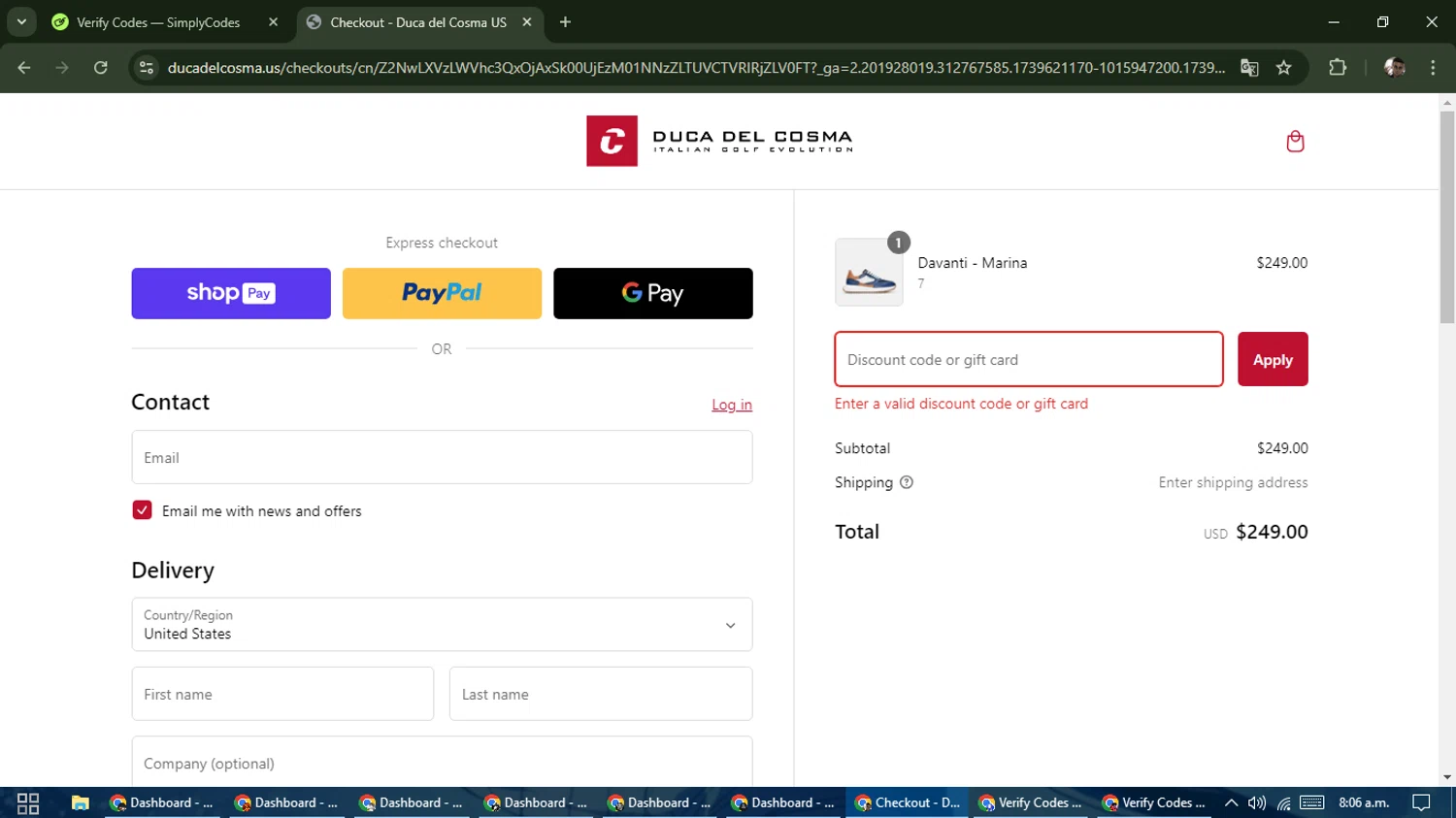Click the Company (optional) field

(x=442, y=763)
